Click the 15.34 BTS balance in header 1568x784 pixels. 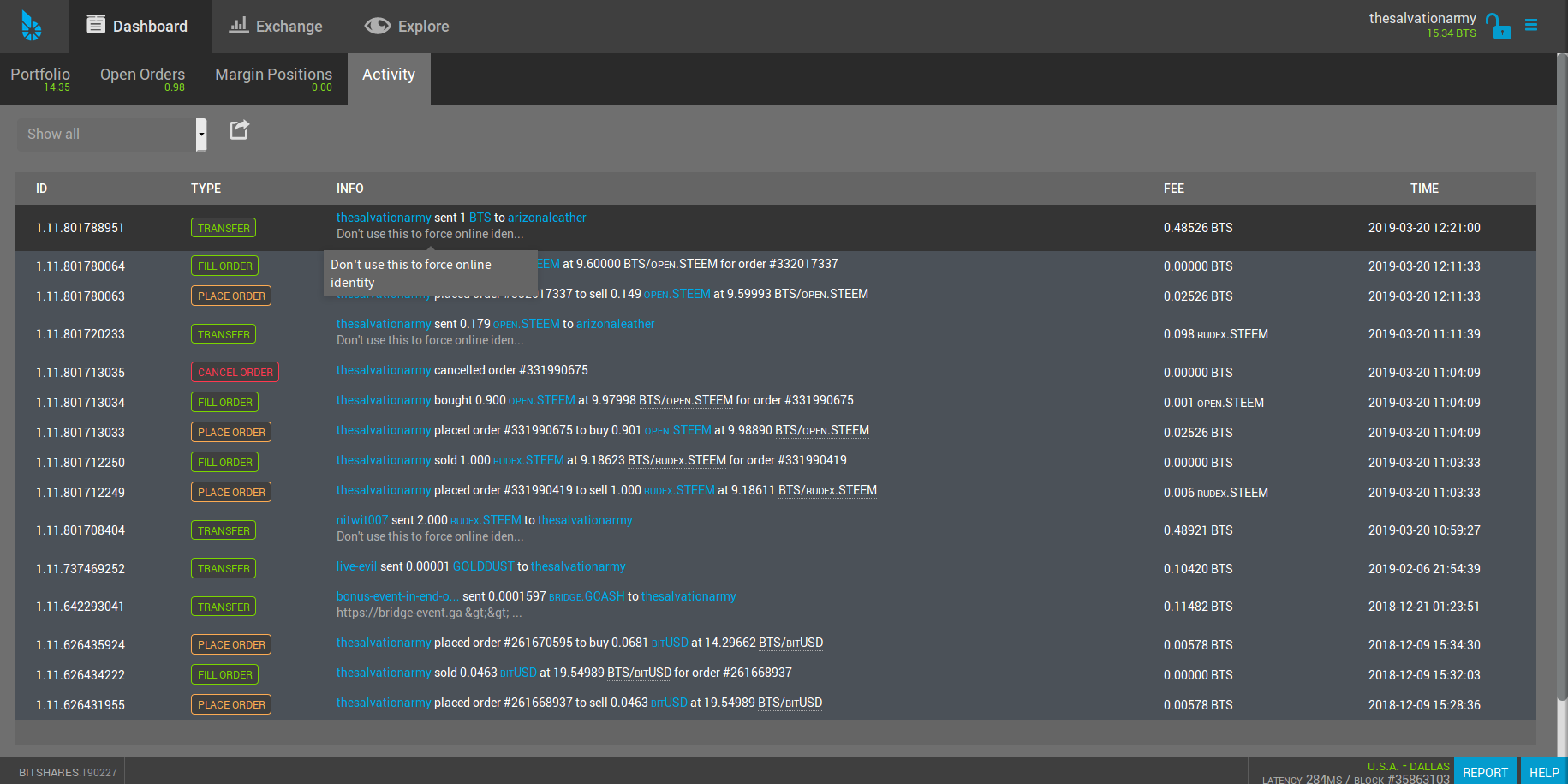(x=1452, y=33)
